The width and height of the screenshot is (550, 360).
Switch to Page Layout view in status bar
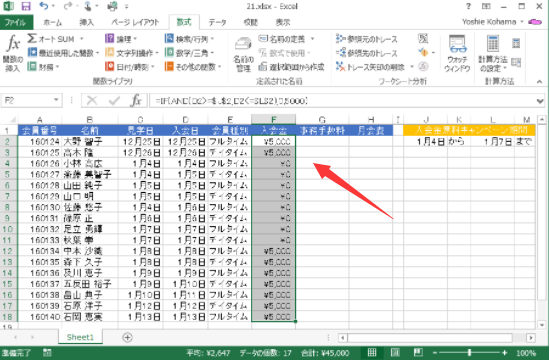[x=395, y=353]
